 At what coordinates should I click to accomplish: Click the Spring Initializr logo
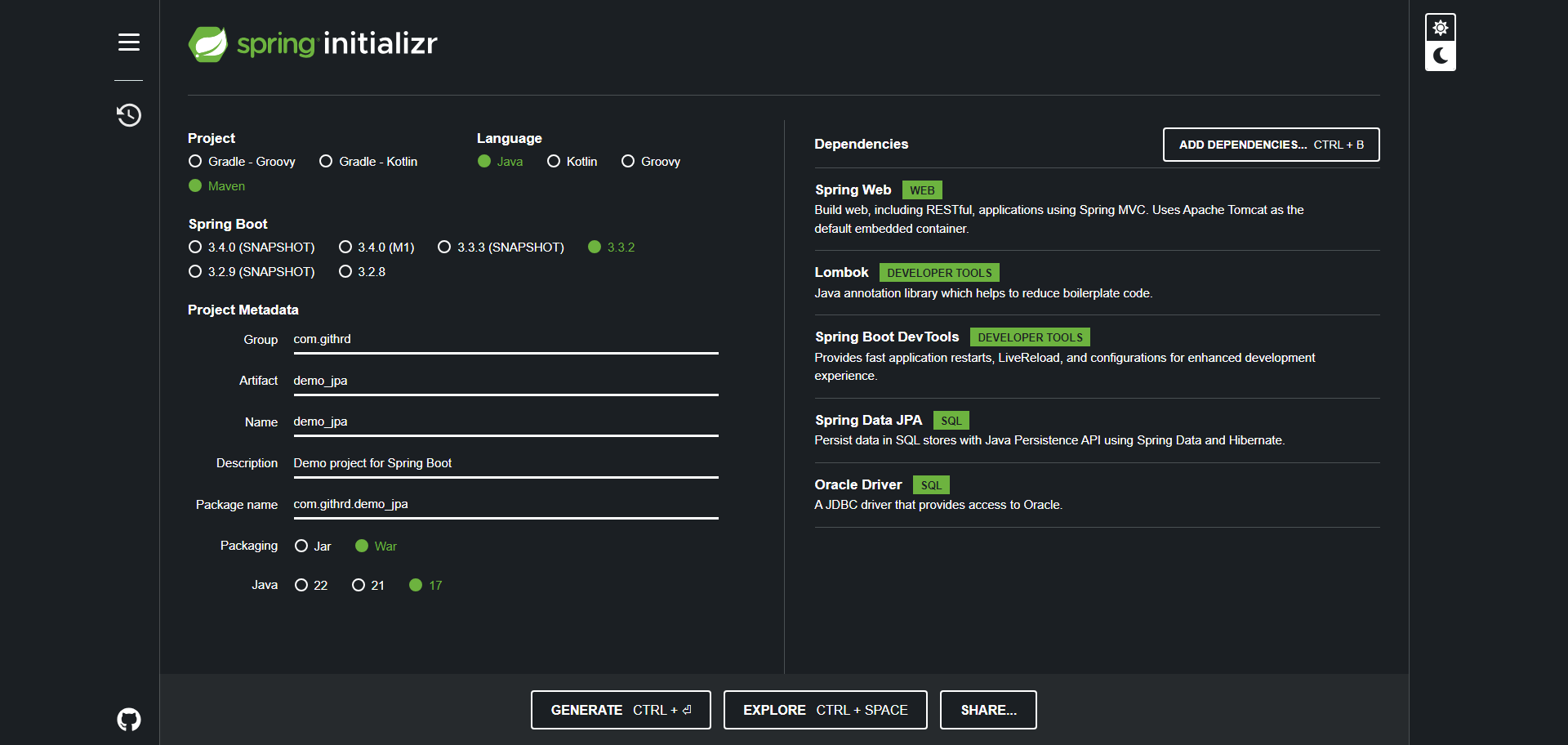pyautogui.click(x=313, y=43)
